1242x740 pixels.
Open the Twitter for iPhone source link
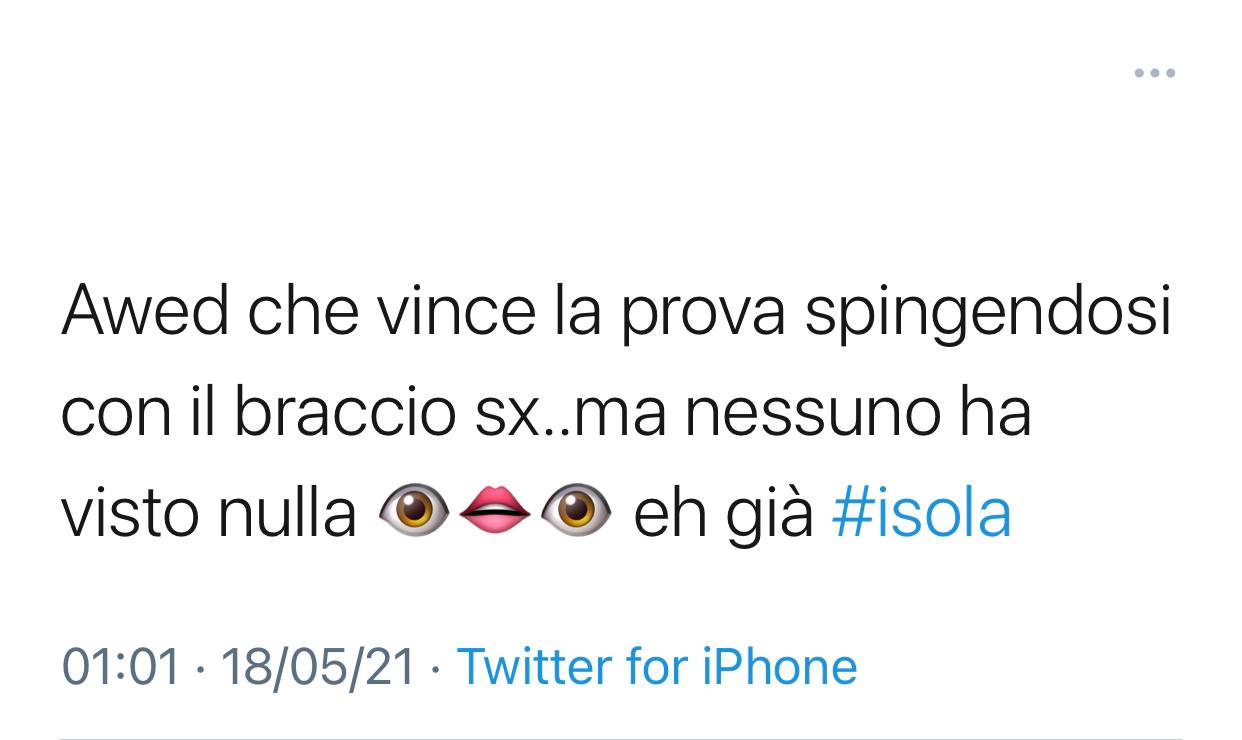tap(657, 666)
